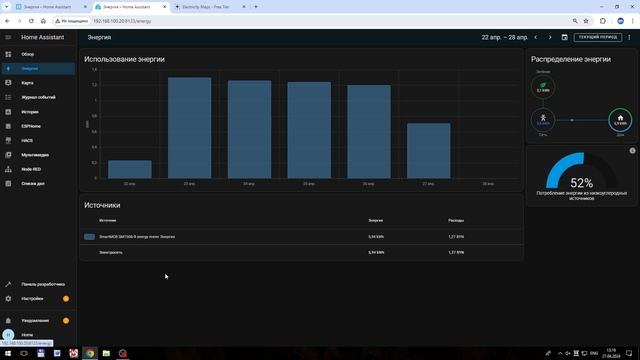
Task: Click the browser zoom magnifier icon
Action: 575,21
